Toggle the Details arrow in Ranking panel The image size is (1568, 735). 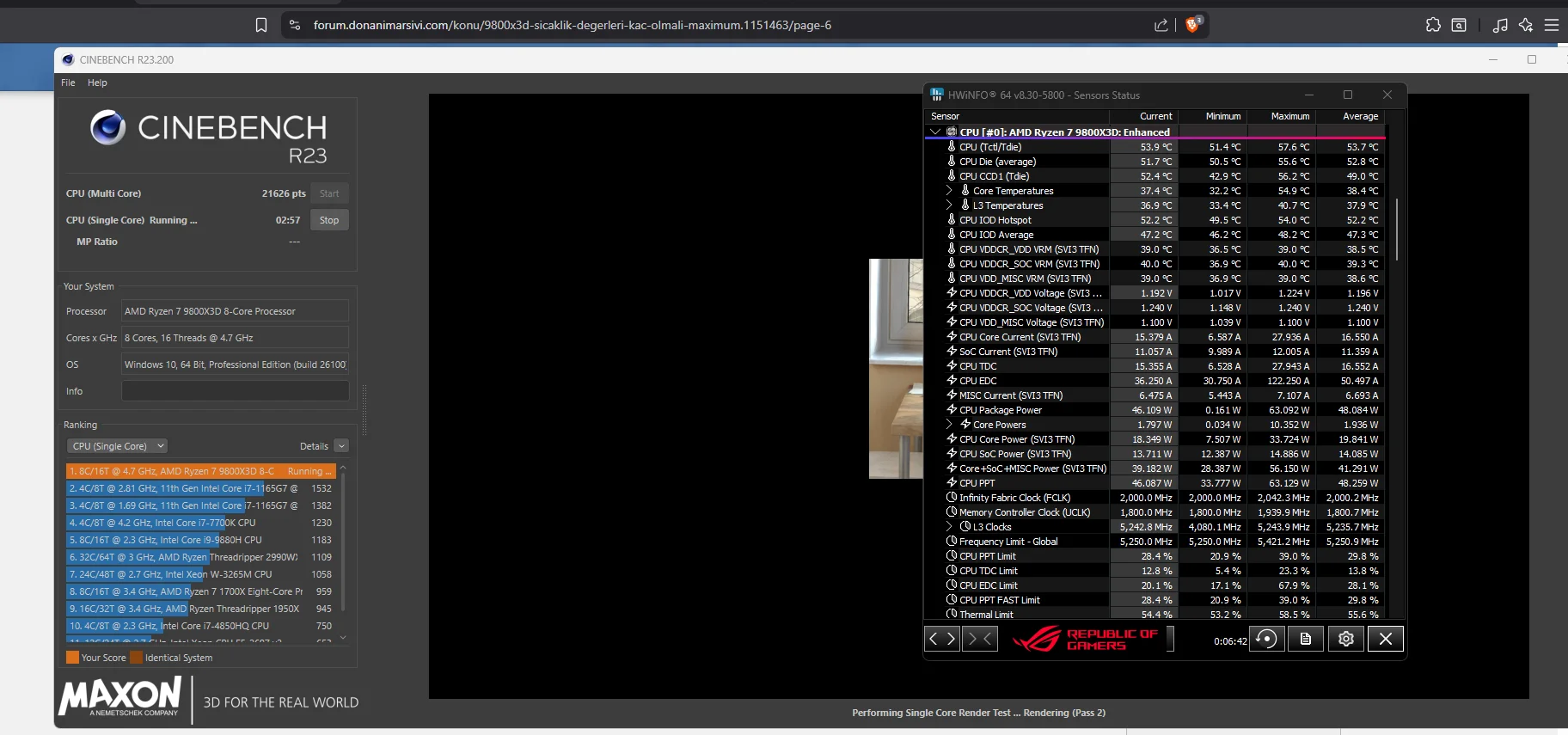click(341, 446)
